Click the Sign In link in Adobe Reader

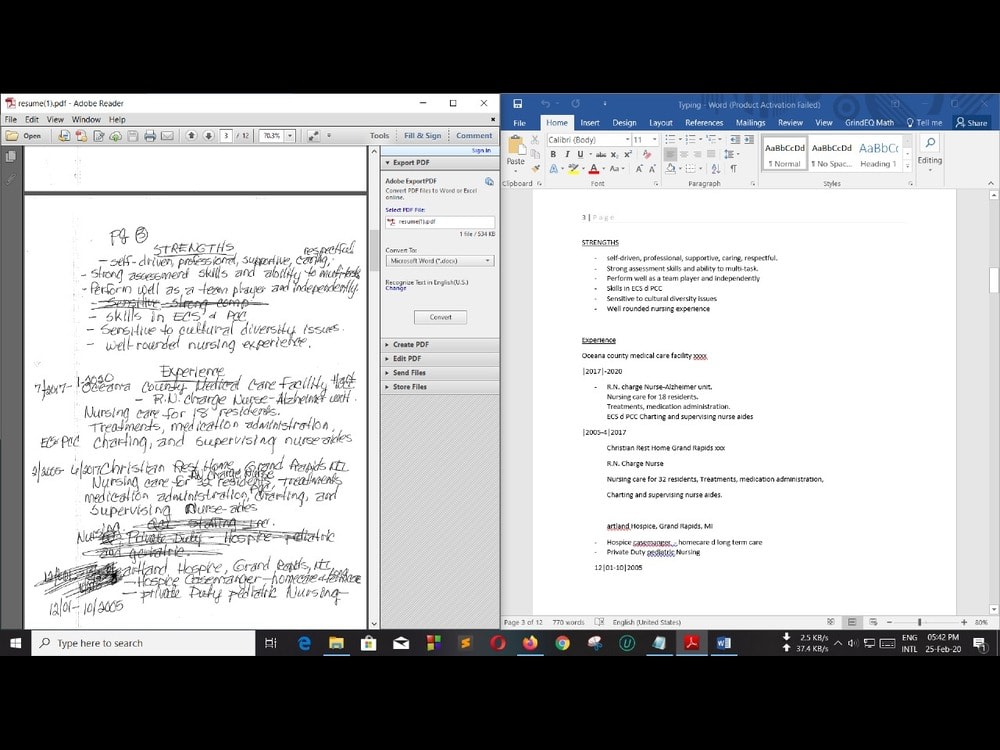pos(482,151)
